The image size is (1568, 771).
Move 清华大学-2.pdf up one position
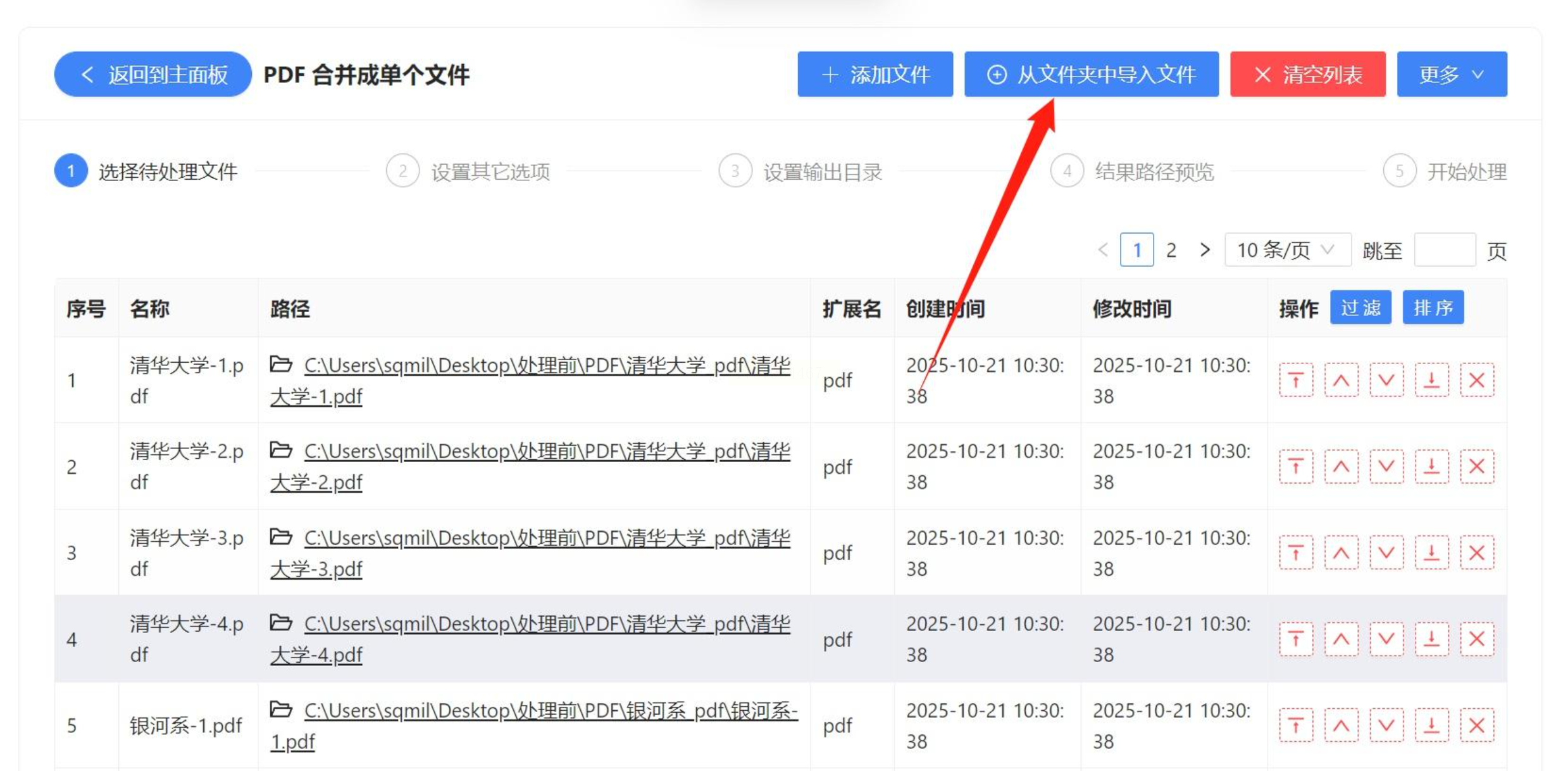1341,467
